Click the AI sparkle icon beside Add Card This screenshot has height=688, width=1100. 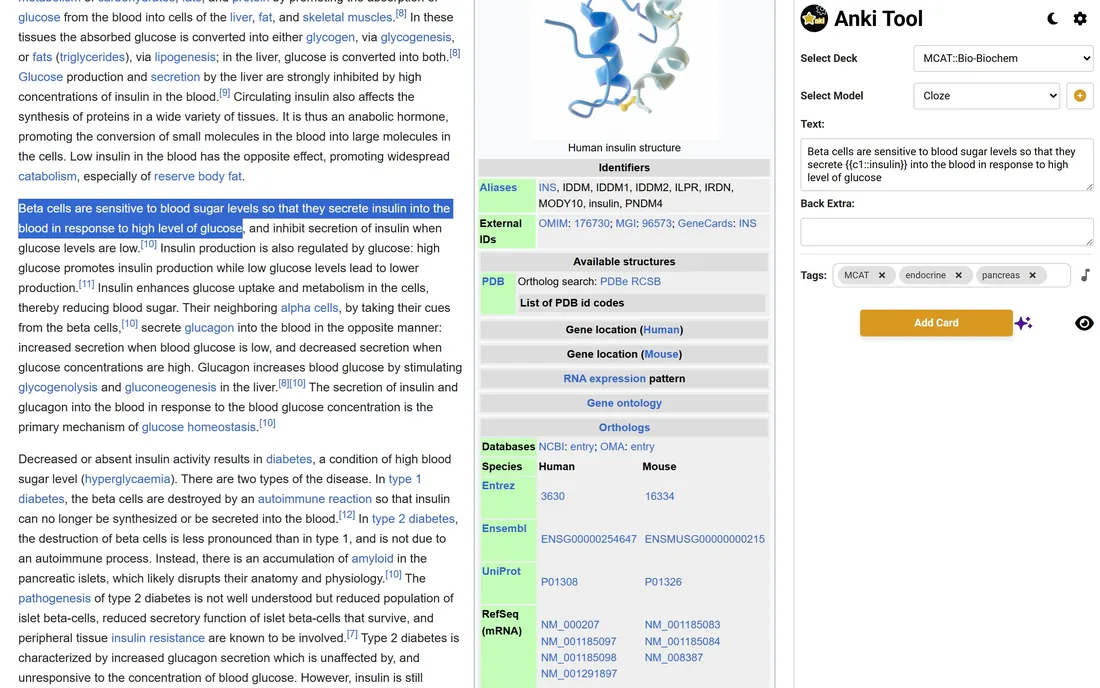[x=1023, y=323]
